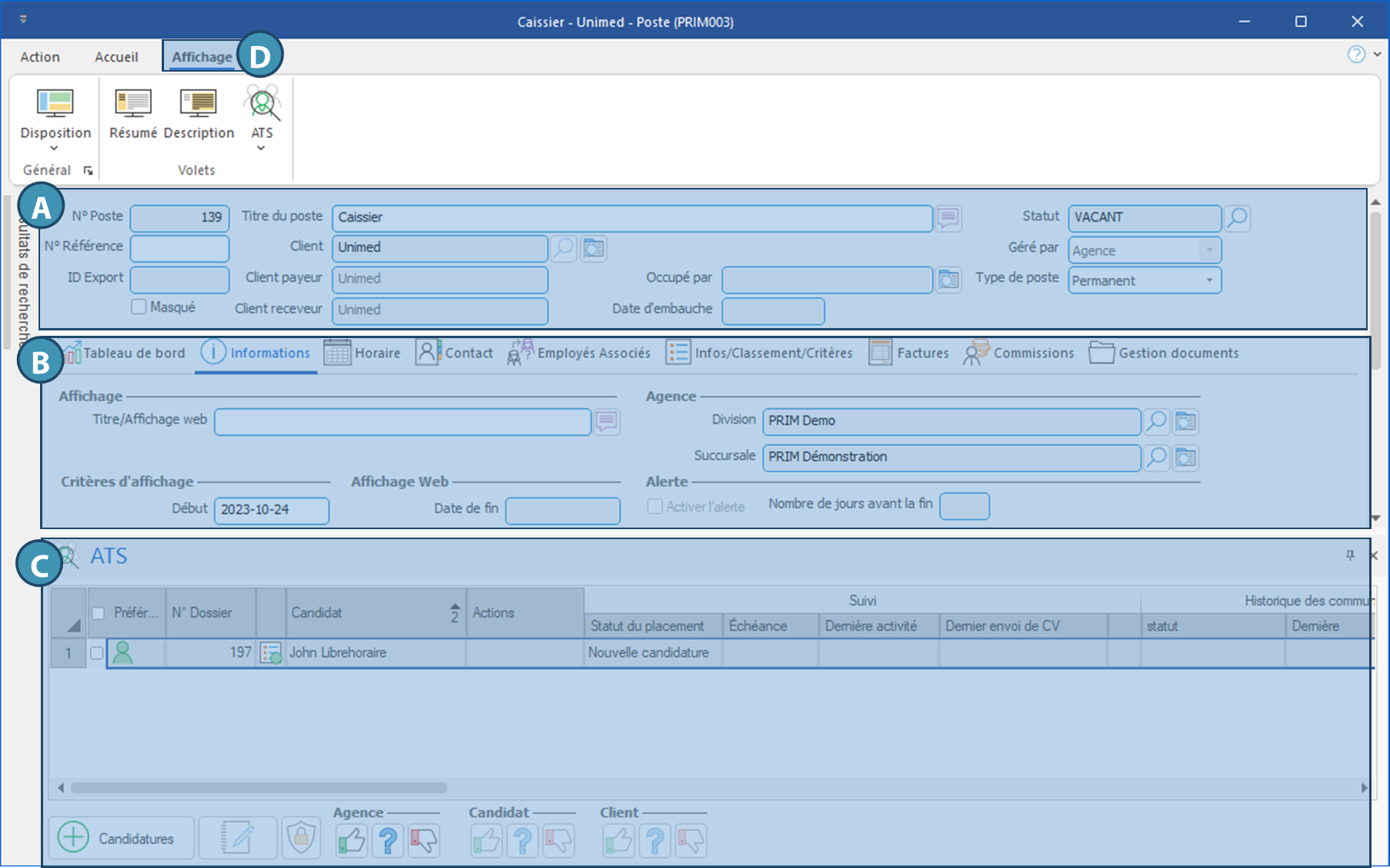Pin the ATS panel
Image resolution: width=1390 pixels, height=868 pixels.
(1349, 555)
